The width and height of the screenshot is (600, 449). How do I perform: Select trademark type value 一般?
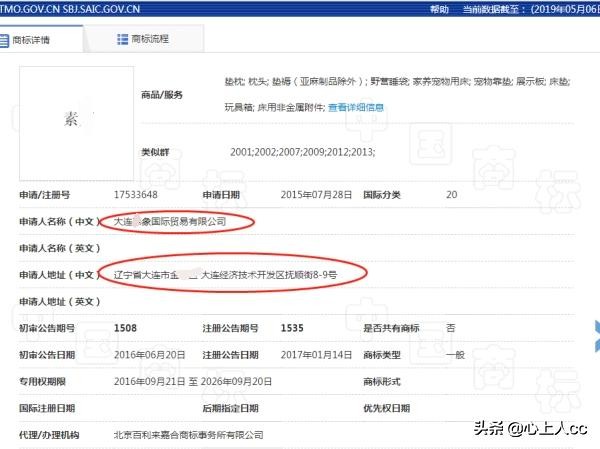[455, 355]
